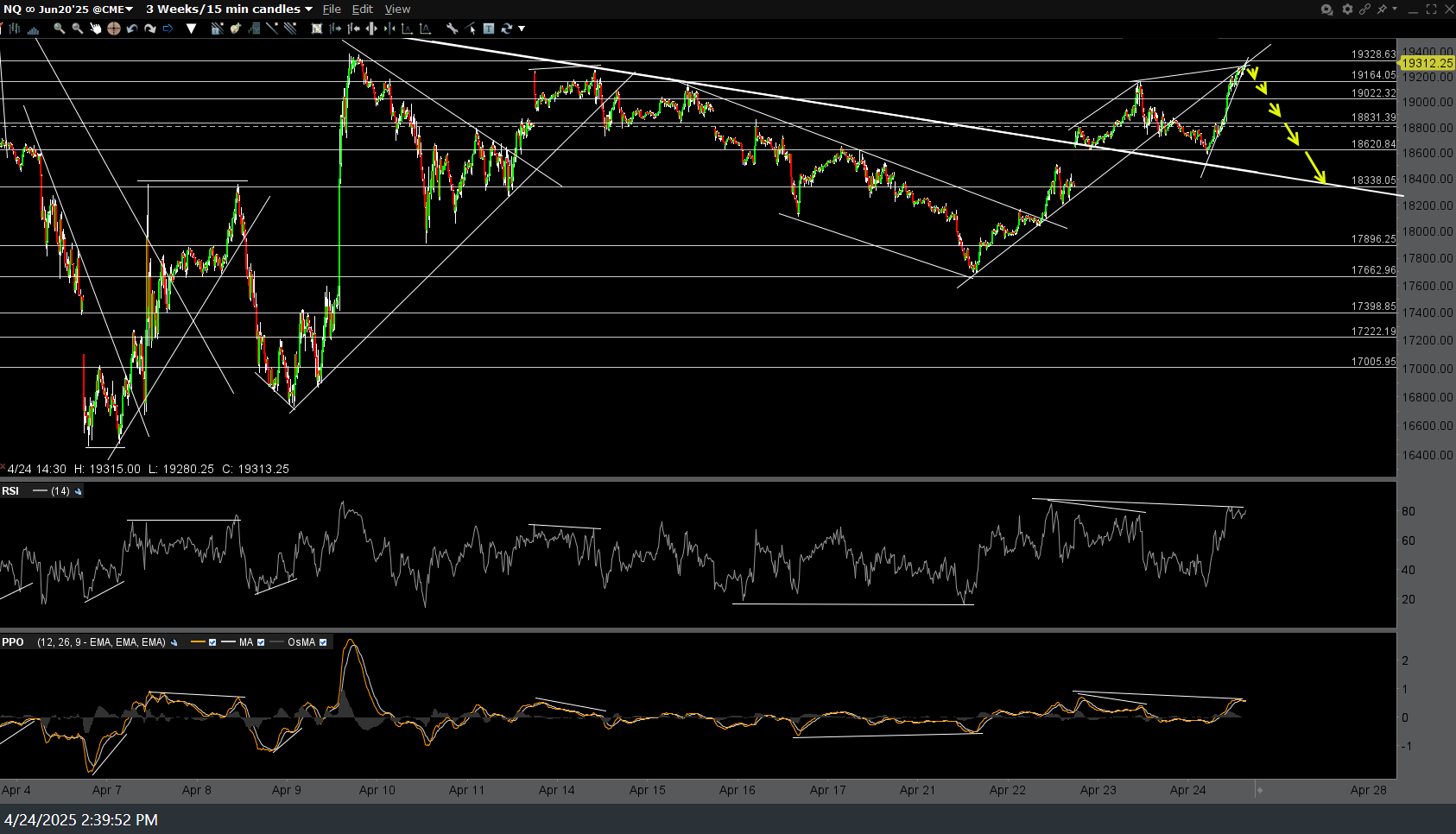Activate the crosshair cursor tool

(x=113, y=28)
